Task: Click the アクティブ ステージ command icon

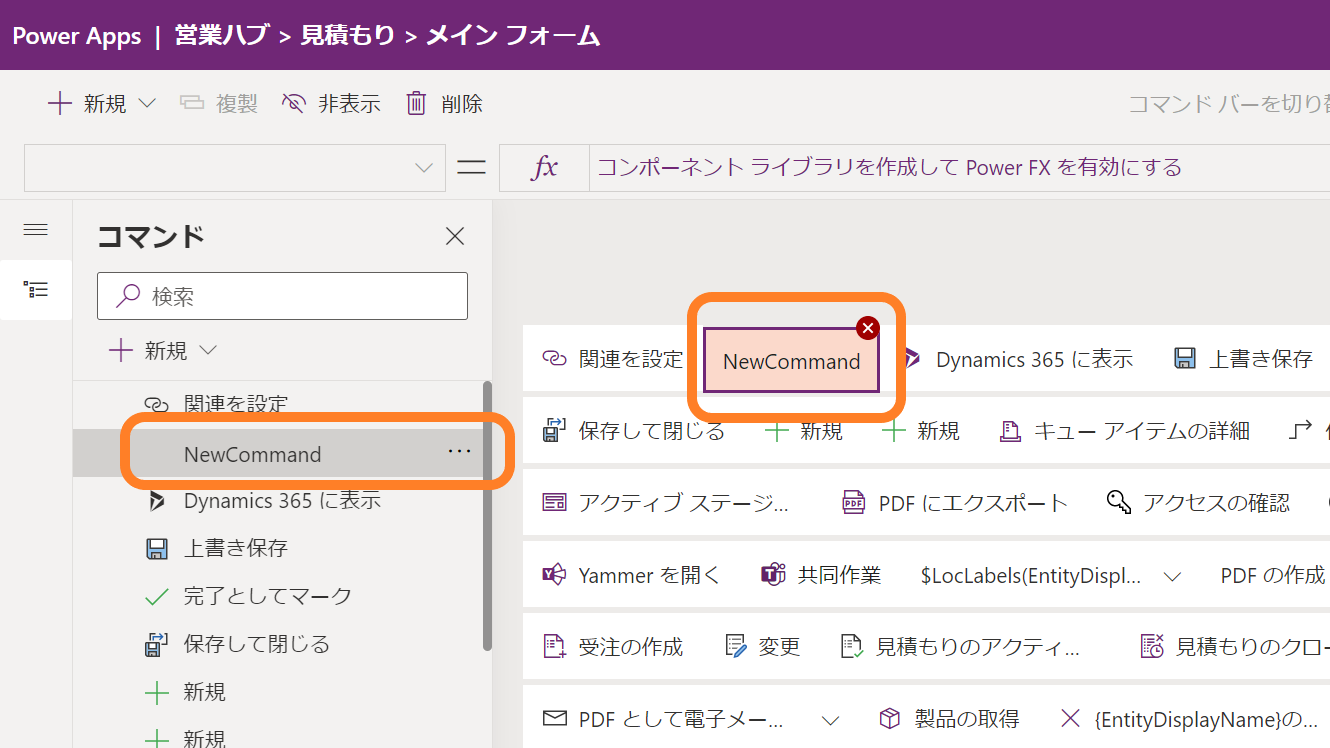Action: (553, 502)
